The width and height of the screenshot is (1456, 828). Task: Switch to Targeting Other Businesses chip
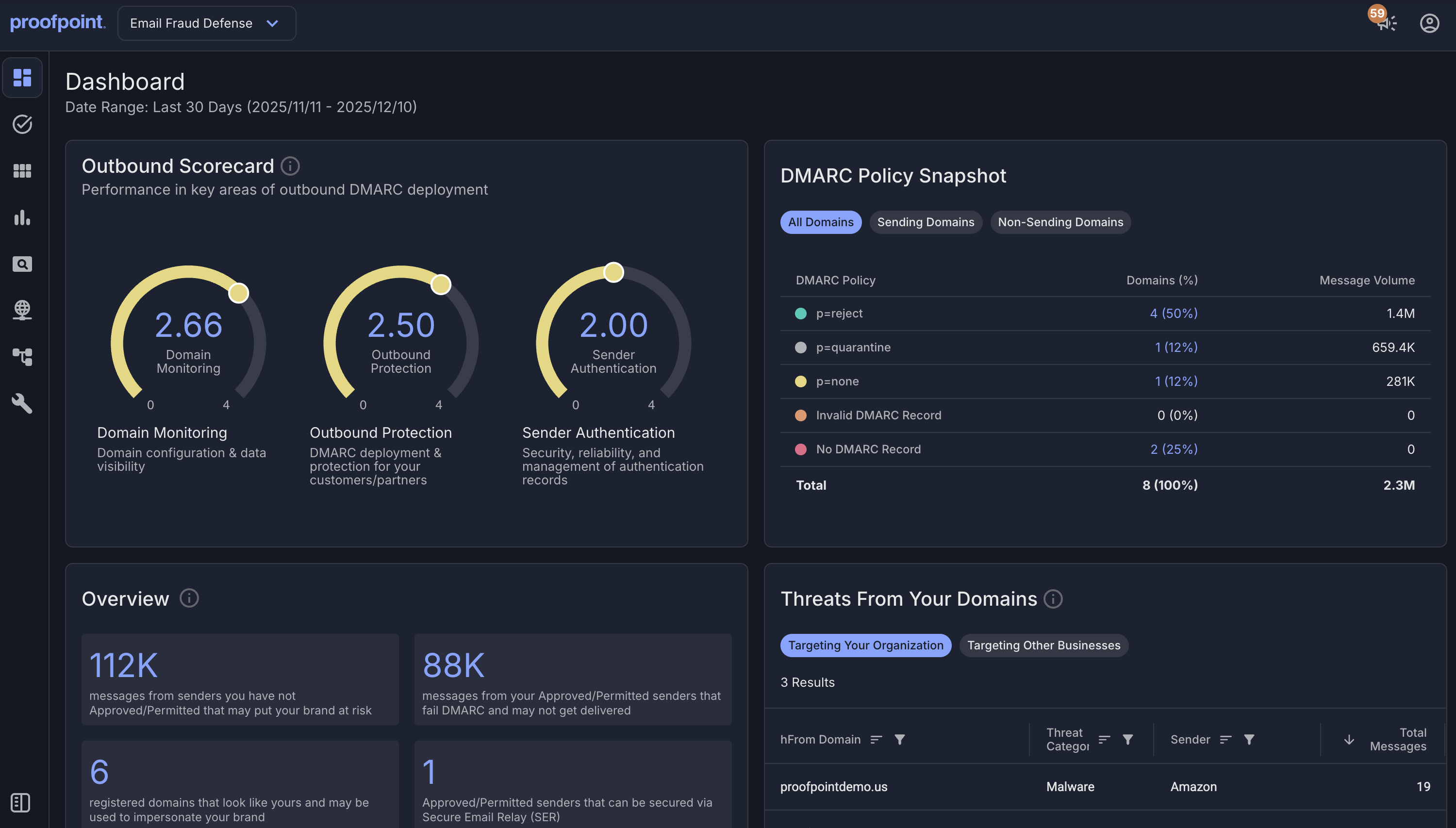1043,646
